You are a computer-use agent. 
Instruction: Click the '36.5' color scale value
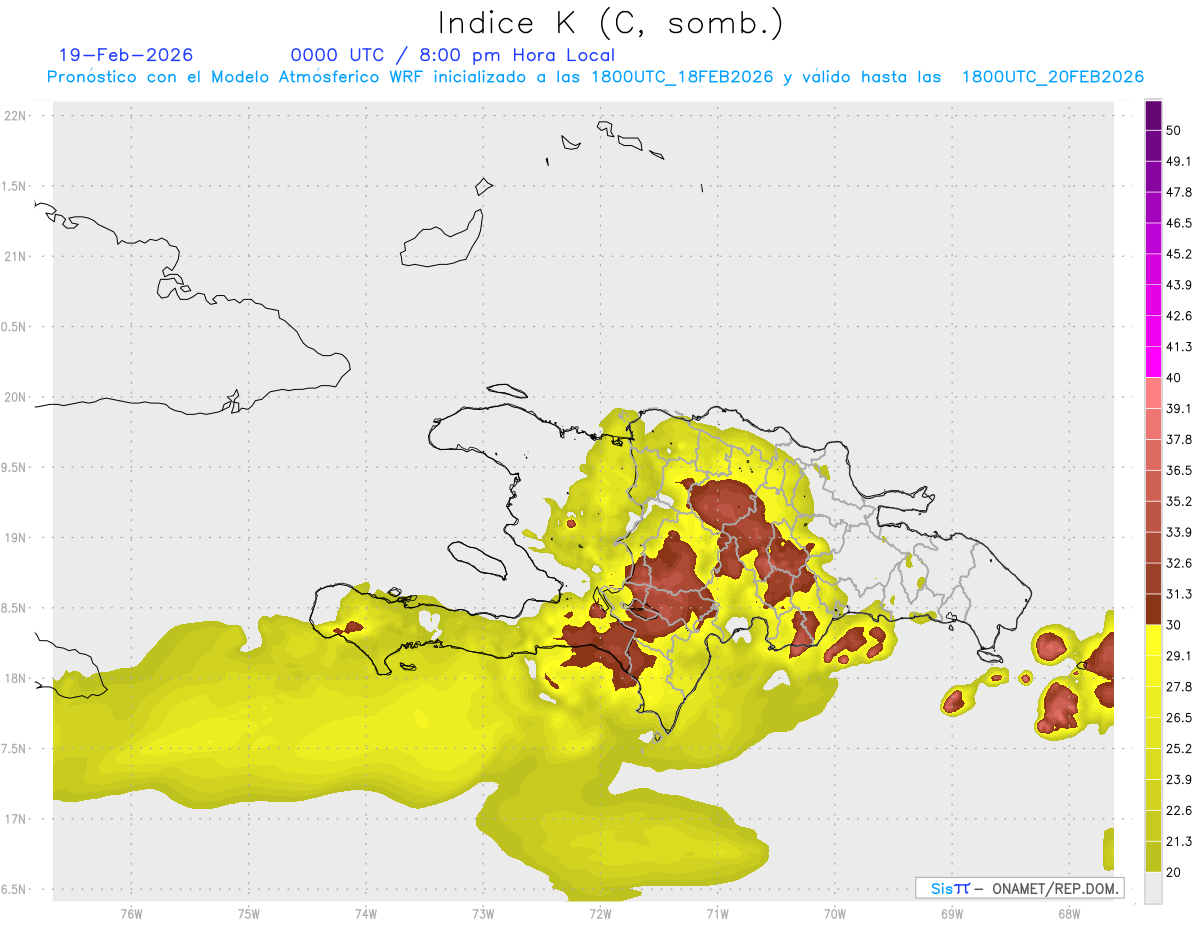pos(1179,470)
